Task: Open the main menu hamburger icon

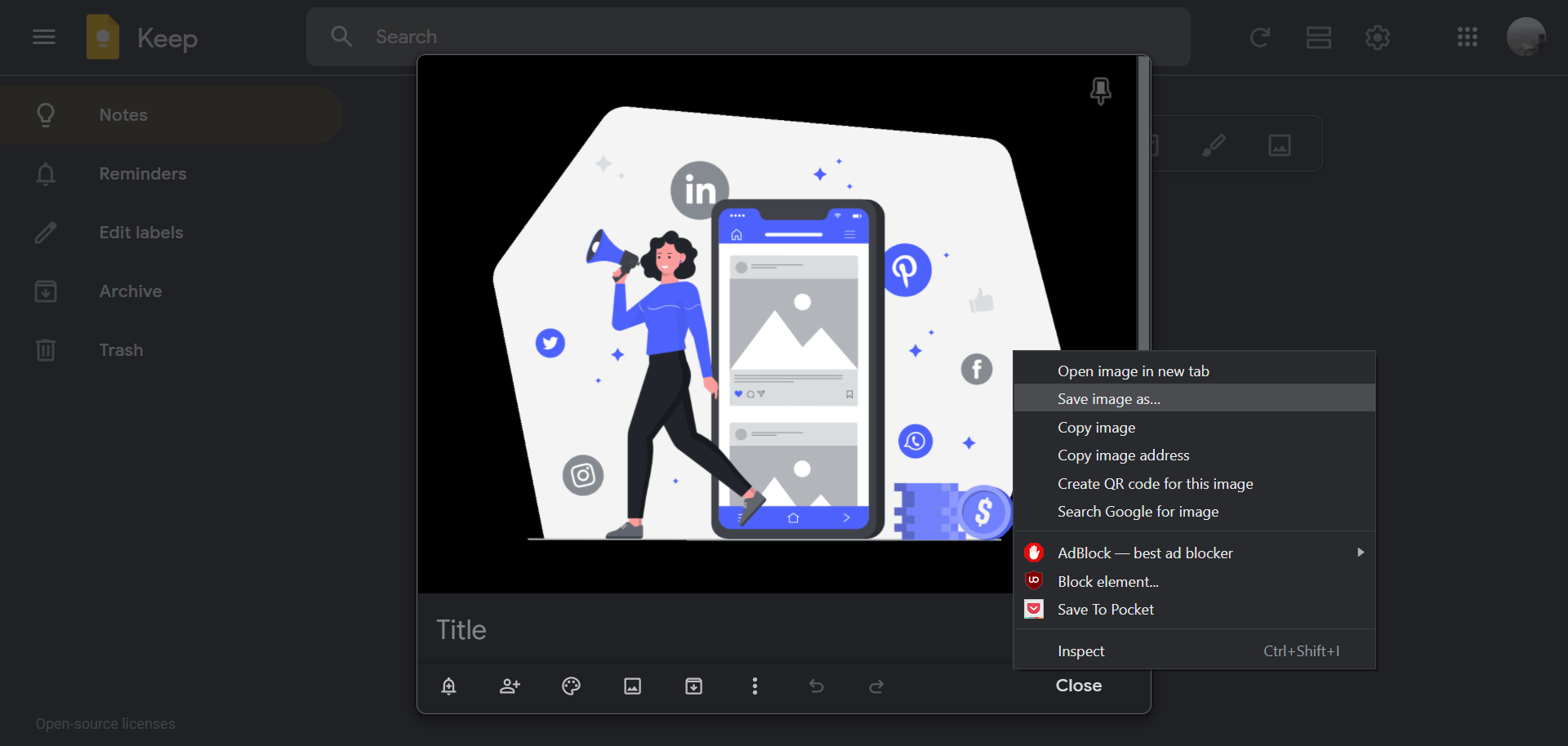Action: [44, 37]
